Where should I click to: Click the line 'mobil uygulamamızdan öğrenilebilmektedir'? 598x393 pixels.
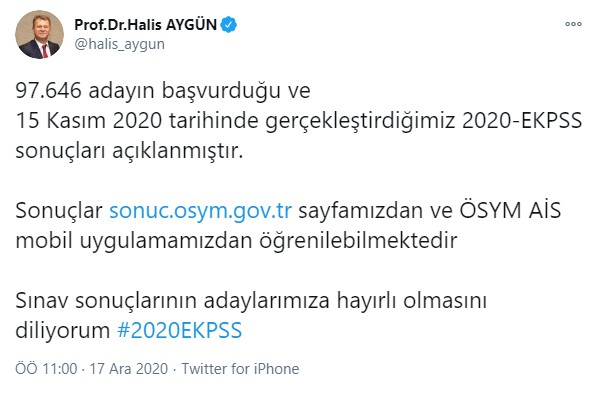pos(236,241)
